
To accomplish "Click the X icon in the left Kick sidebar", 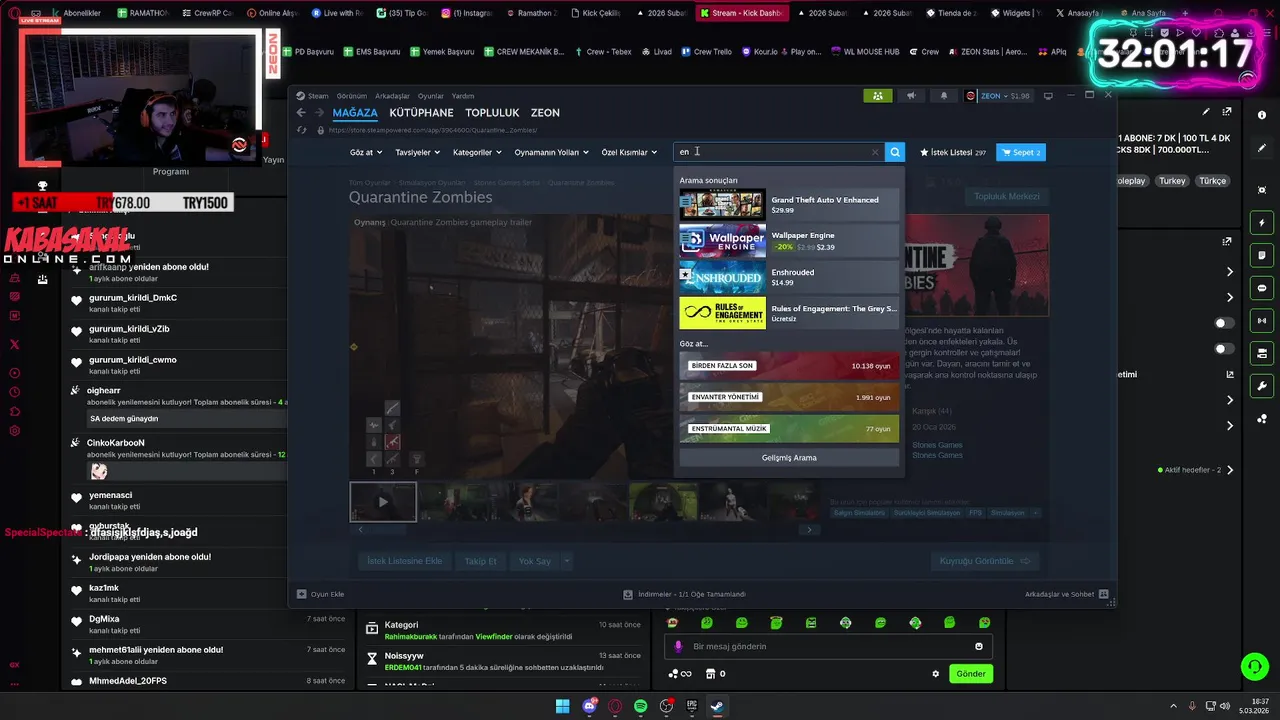I will (15, 344).
